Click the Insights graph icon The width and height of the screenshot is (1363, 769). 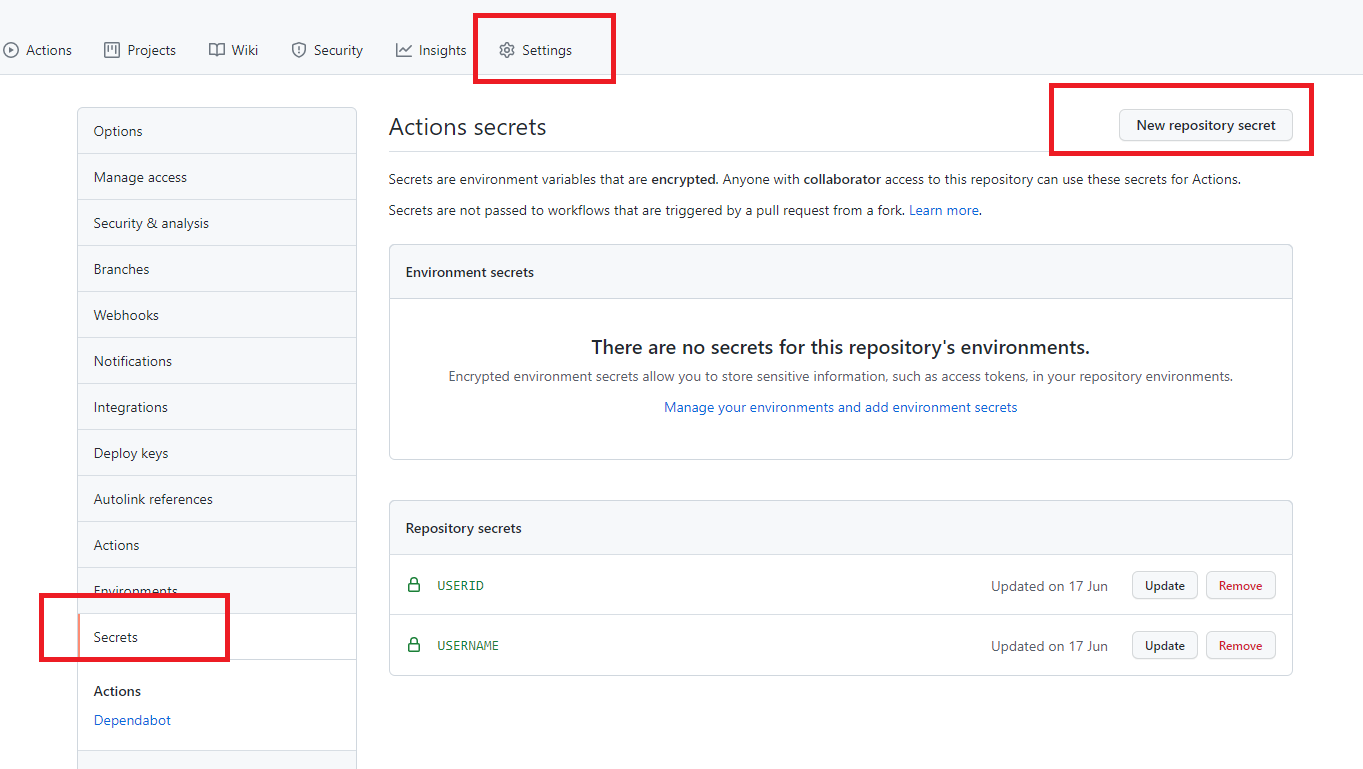404,50
